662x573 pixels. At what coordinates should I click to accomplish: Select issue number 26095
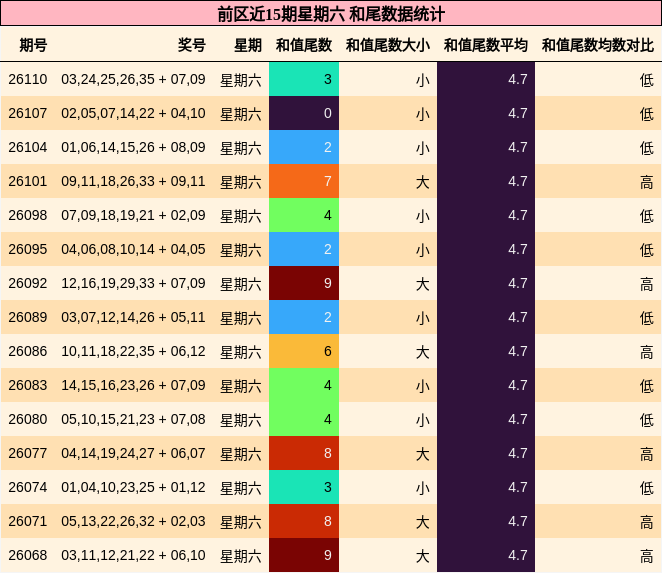coord(28,249)
